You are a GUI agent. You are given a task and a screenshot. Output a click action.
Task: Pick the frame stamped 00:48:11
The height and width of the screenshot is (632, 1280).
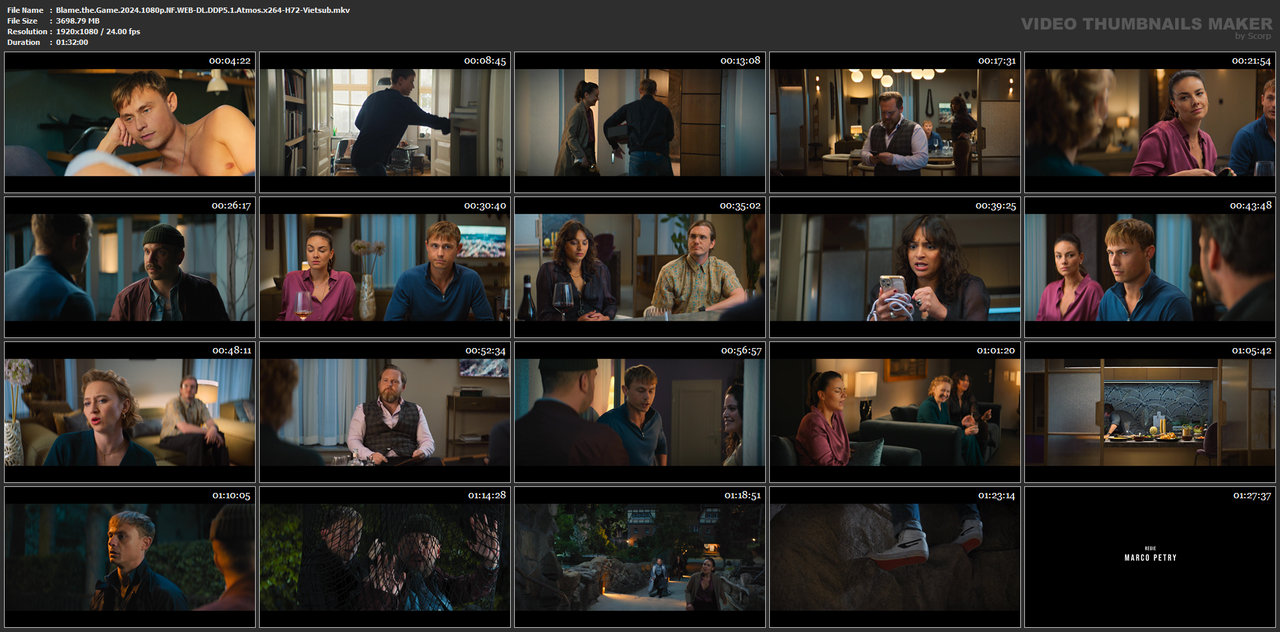[x=130, y=412]
